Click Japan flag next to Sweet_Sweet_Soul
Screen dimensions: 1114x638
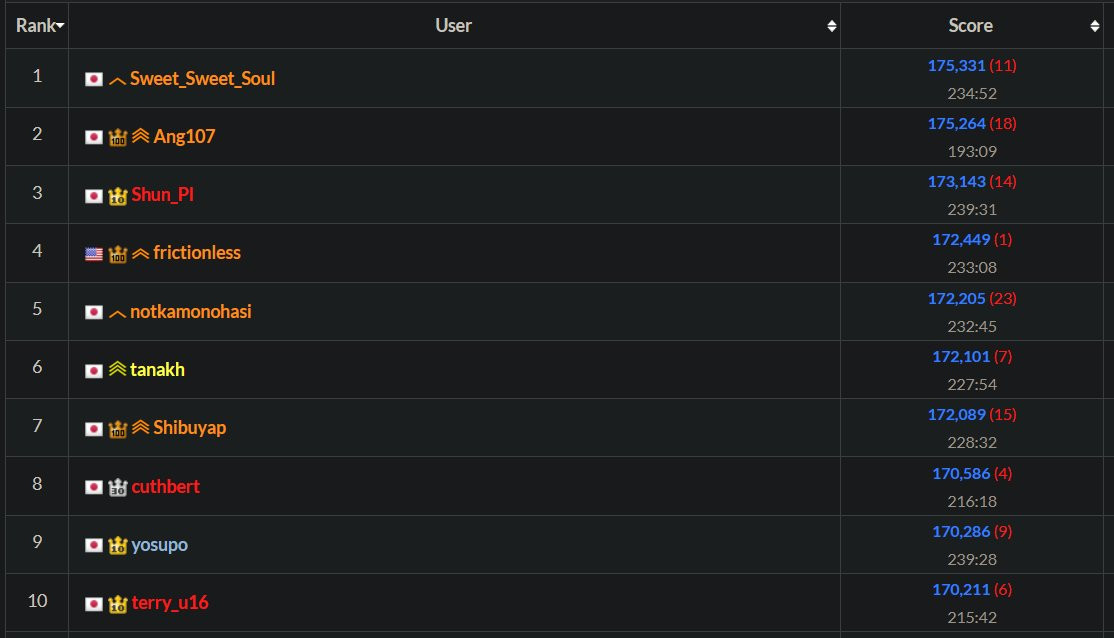point(93,79)
